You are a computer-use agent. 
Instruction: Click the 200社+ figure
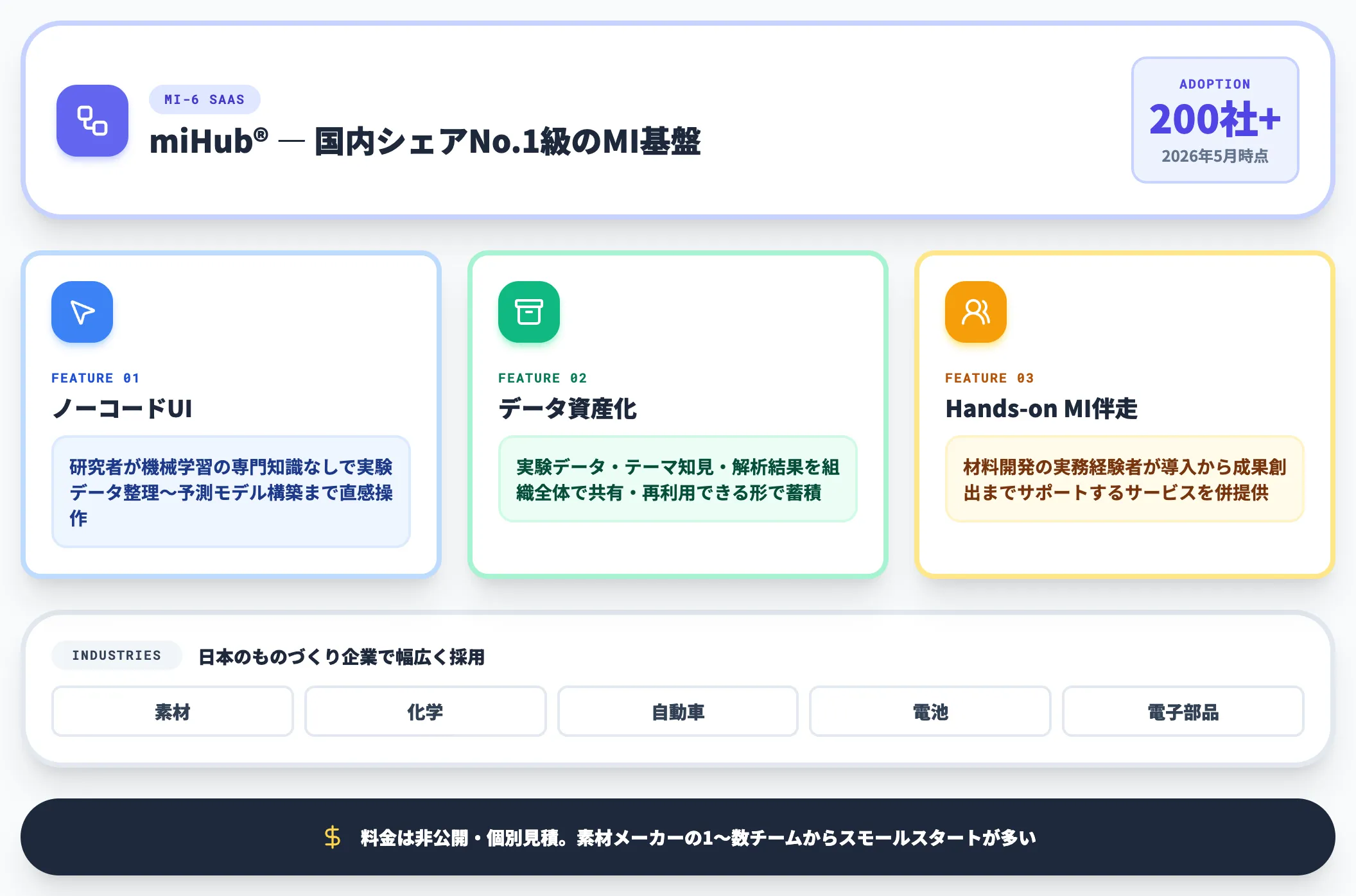[1215, 119]
